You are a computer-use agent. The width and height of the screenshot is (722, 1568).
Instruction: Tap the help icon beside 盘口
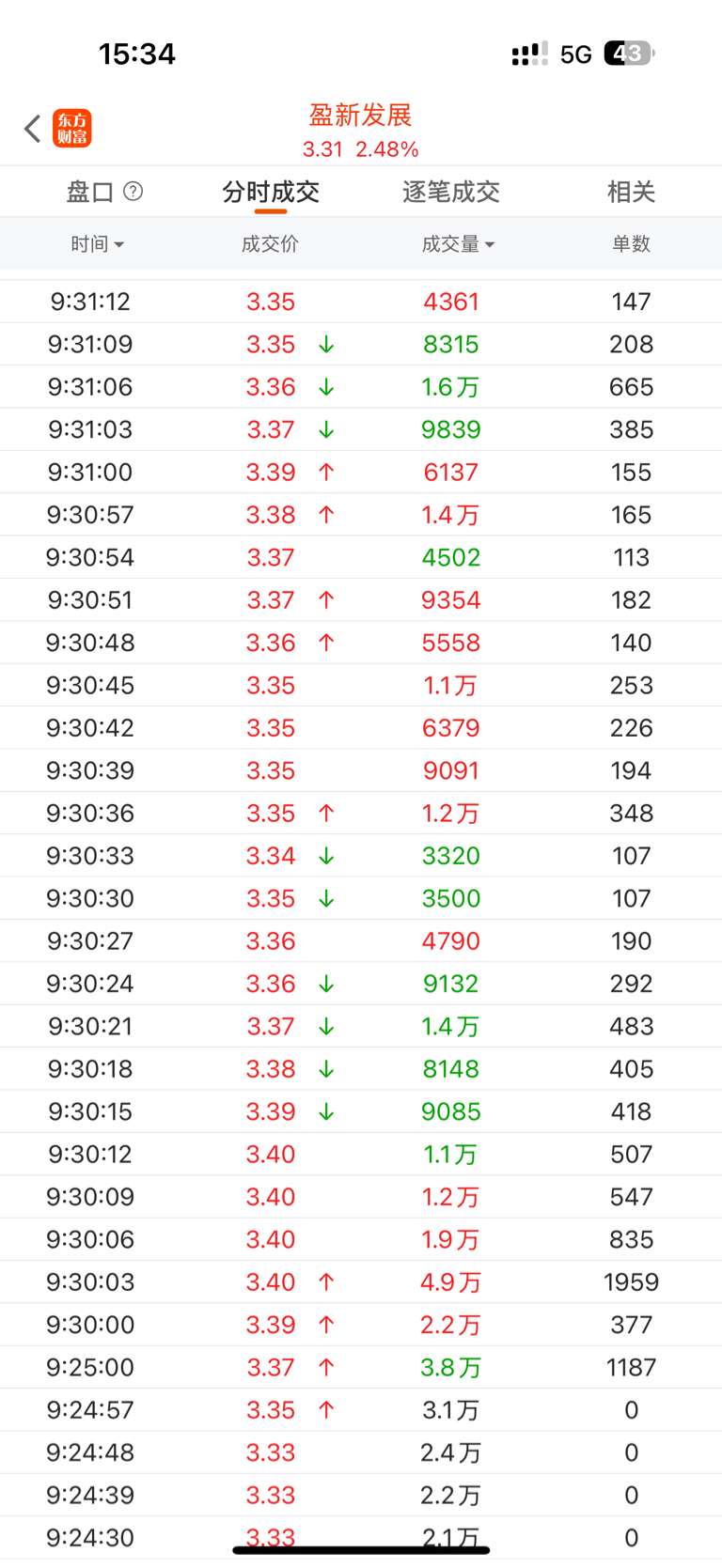133,192
